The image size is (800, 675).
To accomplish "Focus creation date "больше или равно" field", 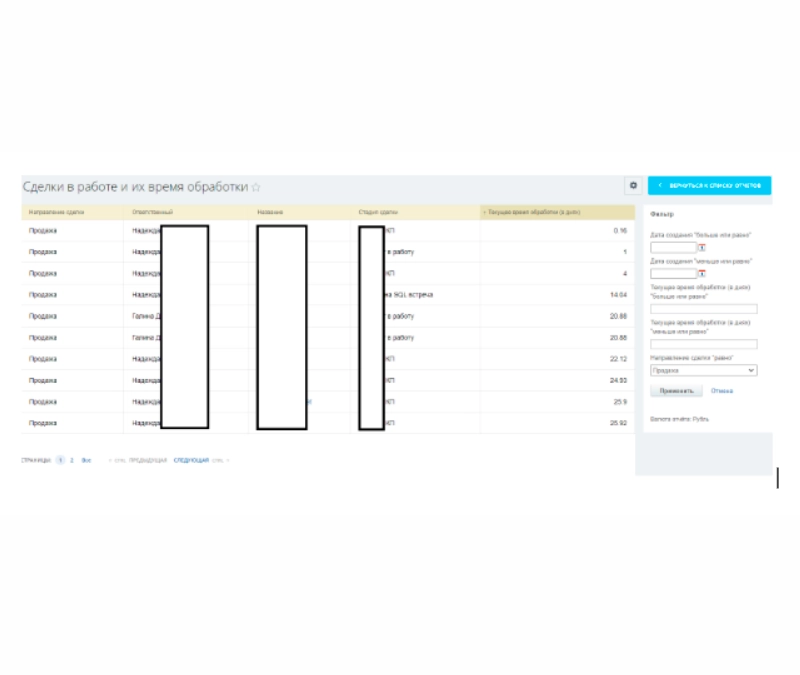I will click(672, 247).
